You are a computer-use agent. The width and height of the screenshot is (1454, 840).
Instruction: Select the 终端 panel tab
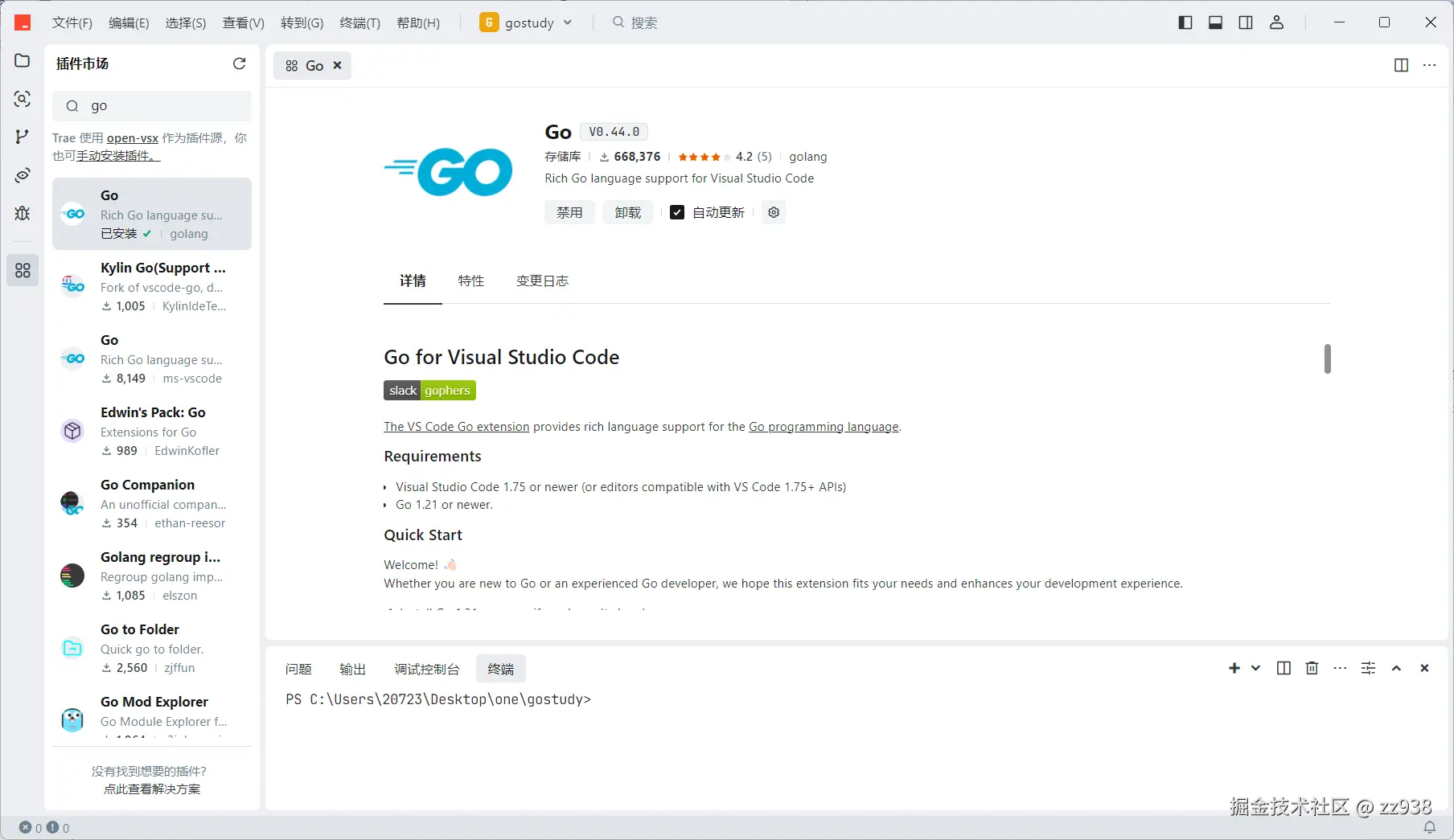pyautogui.click(x=501, y=669)
